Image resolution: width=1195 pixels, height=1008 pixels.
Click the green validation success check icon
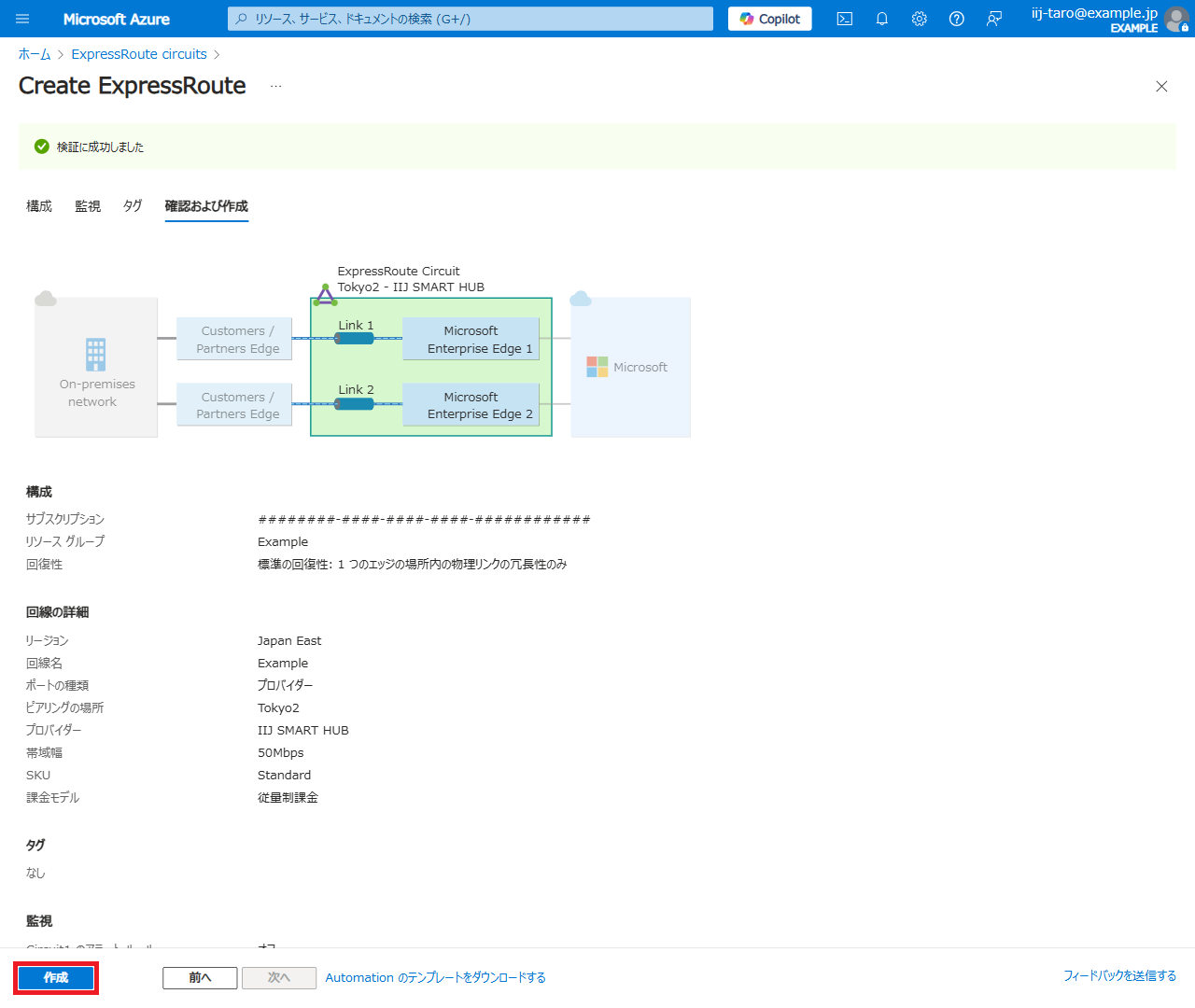42,147
